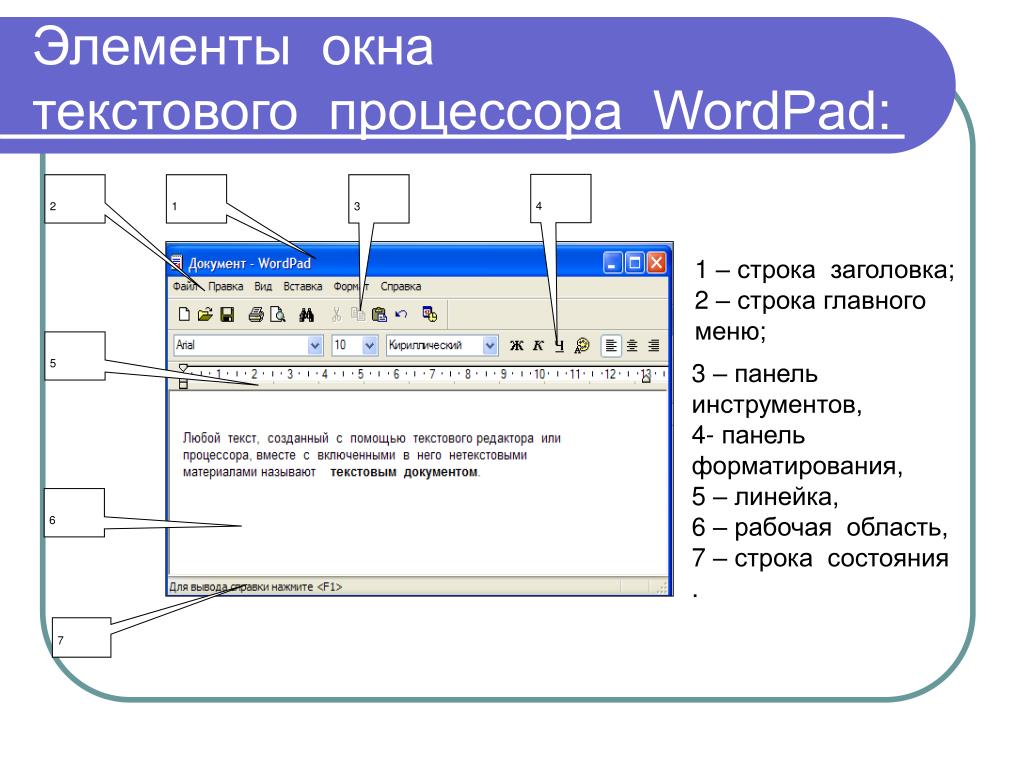Click inside the font size field
Image resolution: width=1024 pixels, height=768 pixels.
point(347,345)
